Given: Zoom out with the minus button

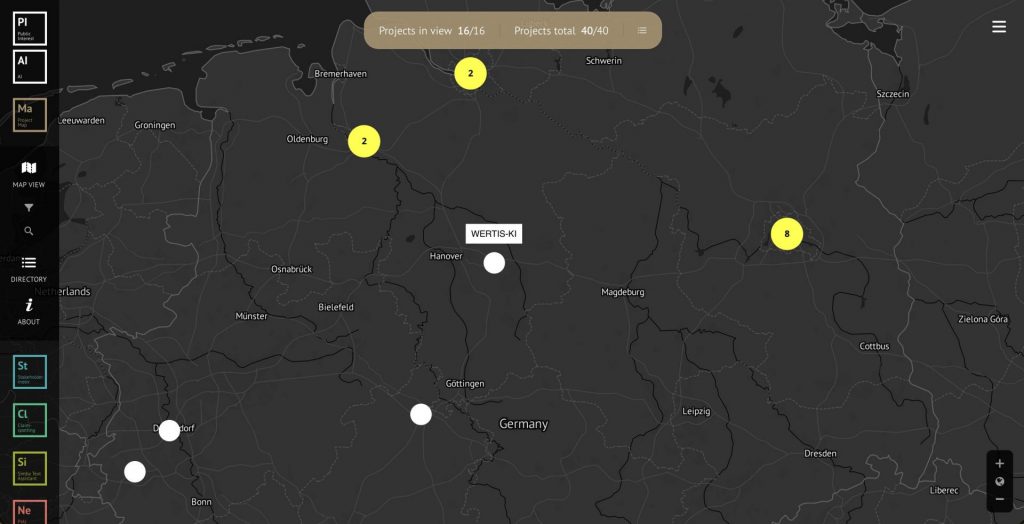Looking at the screenshot, I should point(999,499).
